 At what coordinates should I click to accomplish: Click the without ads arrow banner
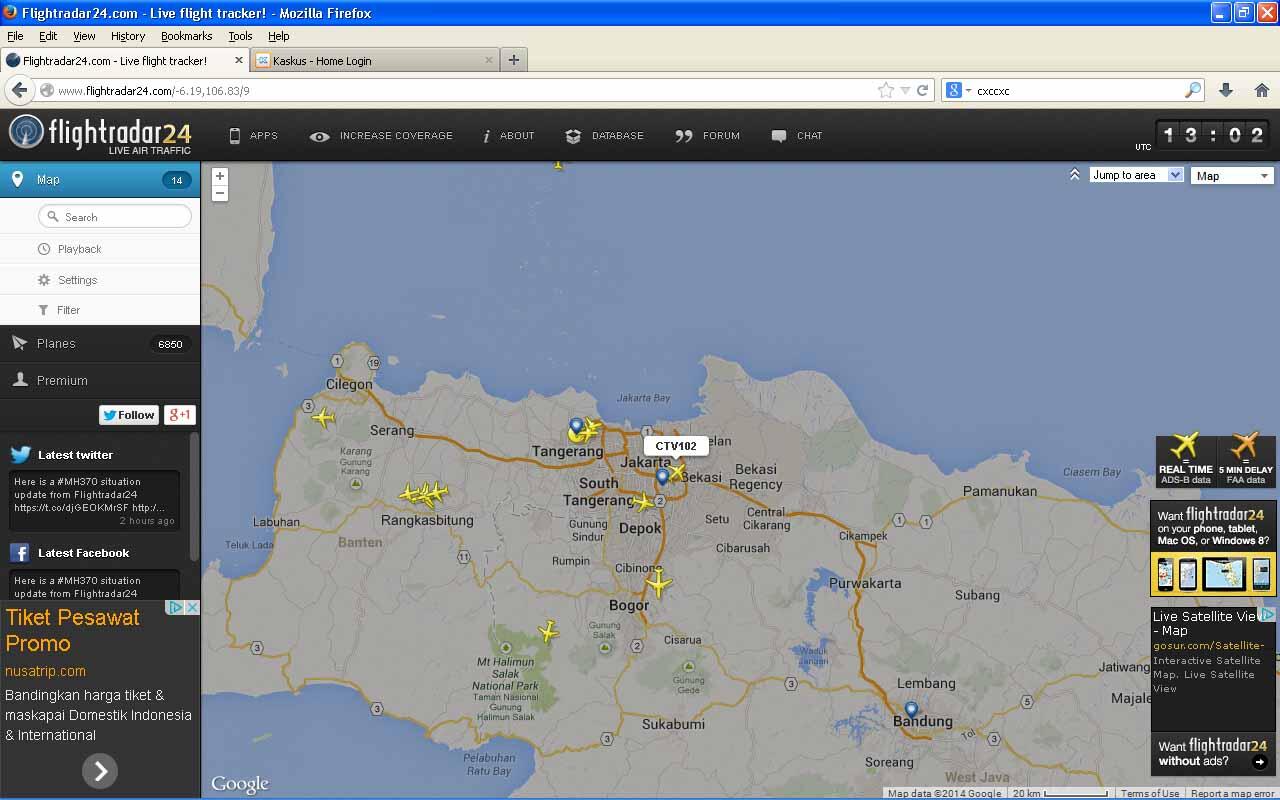(1213, 754)
